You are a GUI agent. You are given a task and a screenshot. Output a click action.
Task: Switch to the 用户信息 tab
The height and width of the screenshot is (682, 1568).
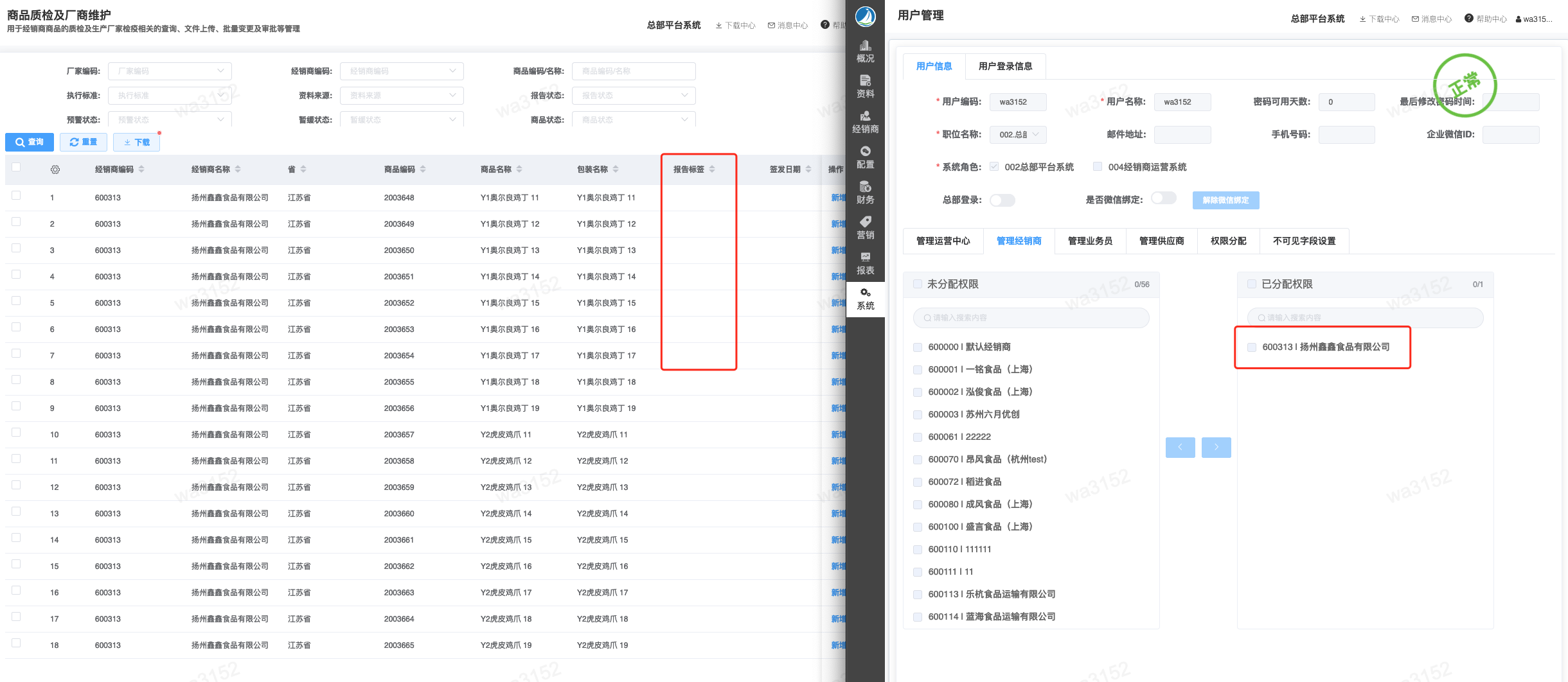click(934, 66)
